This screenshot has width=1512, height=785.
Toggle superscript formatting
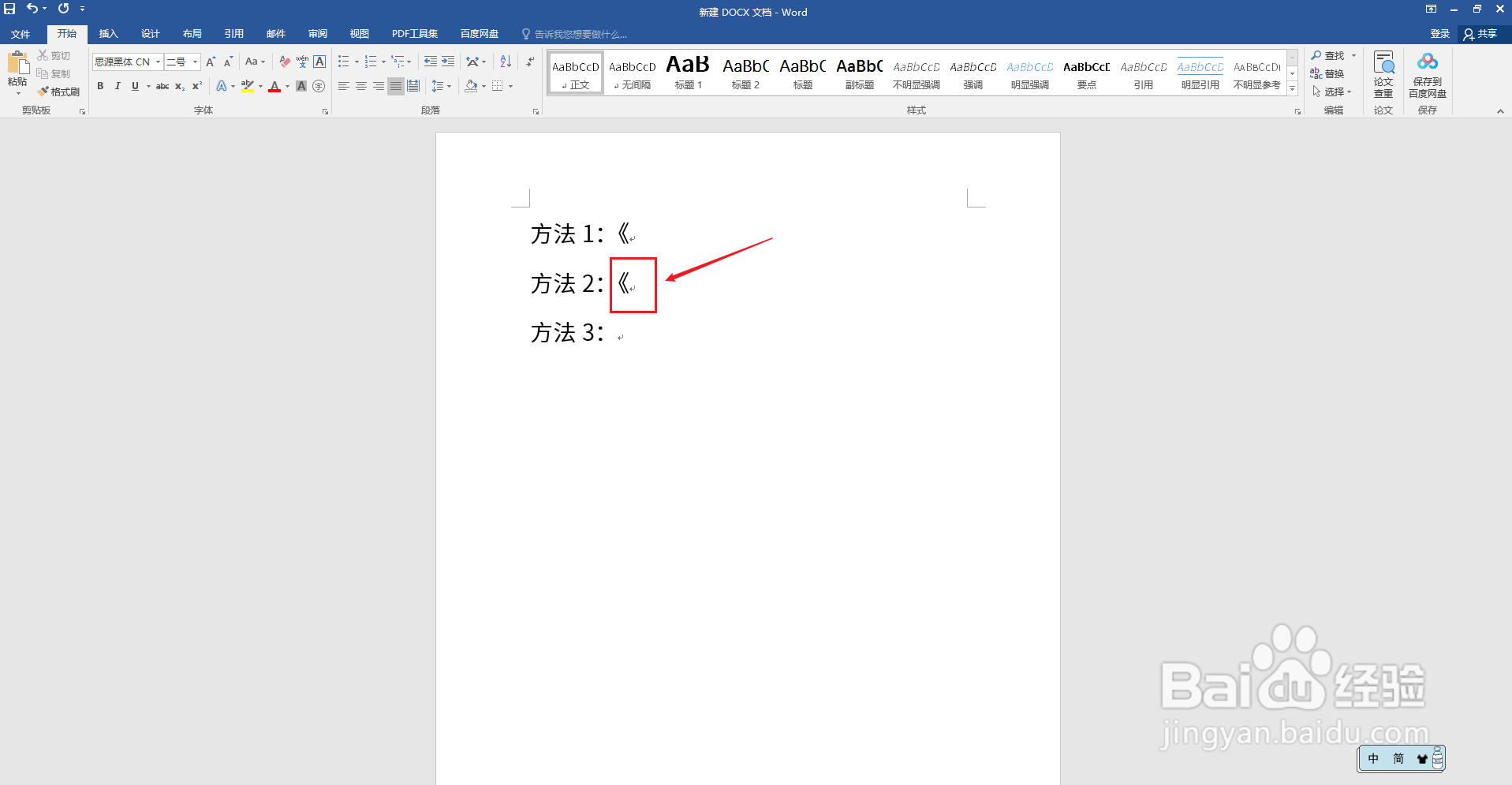[197, 86]
